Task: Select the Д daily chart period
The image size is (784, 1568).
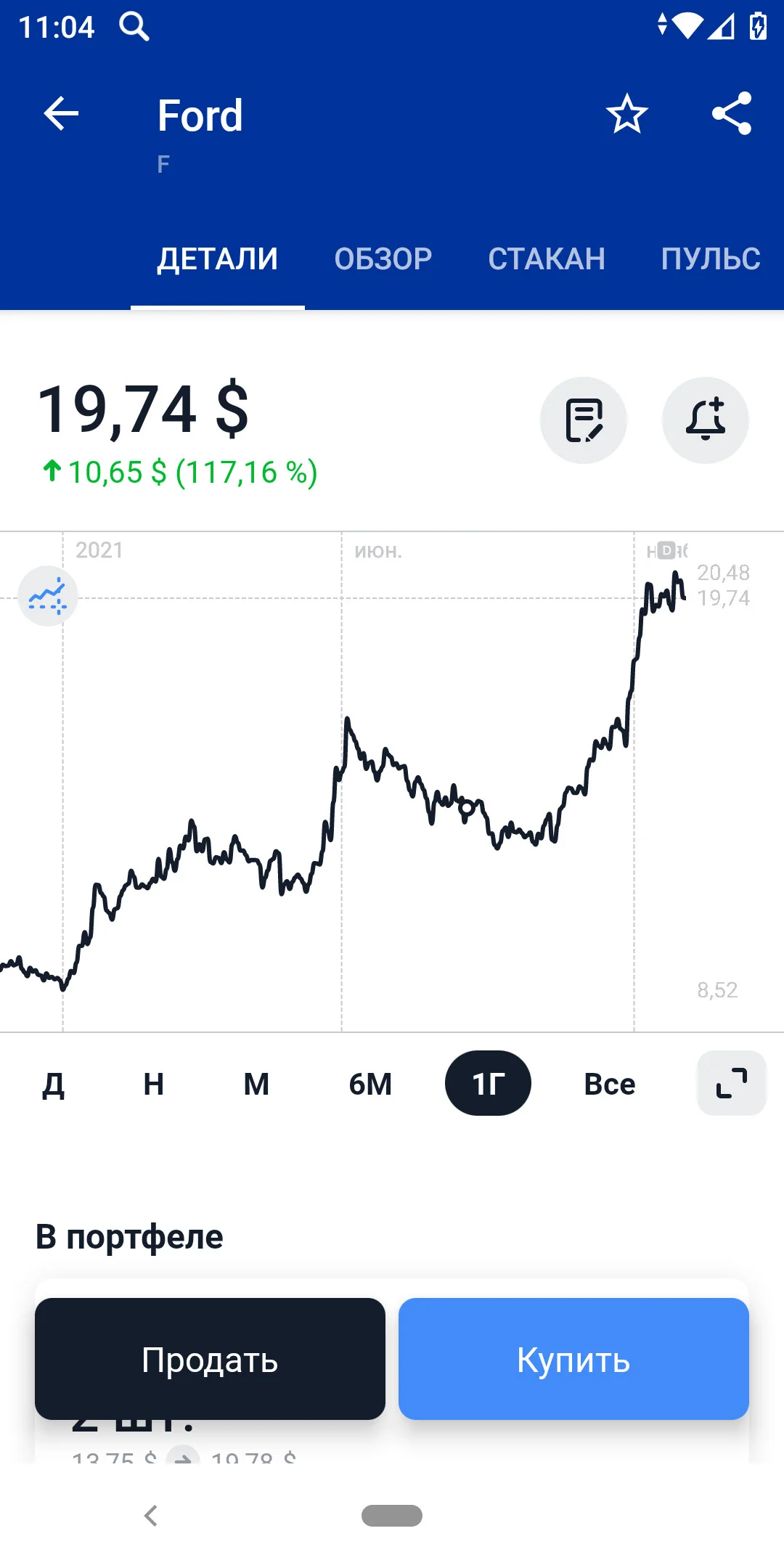Action: point(54,1084)
